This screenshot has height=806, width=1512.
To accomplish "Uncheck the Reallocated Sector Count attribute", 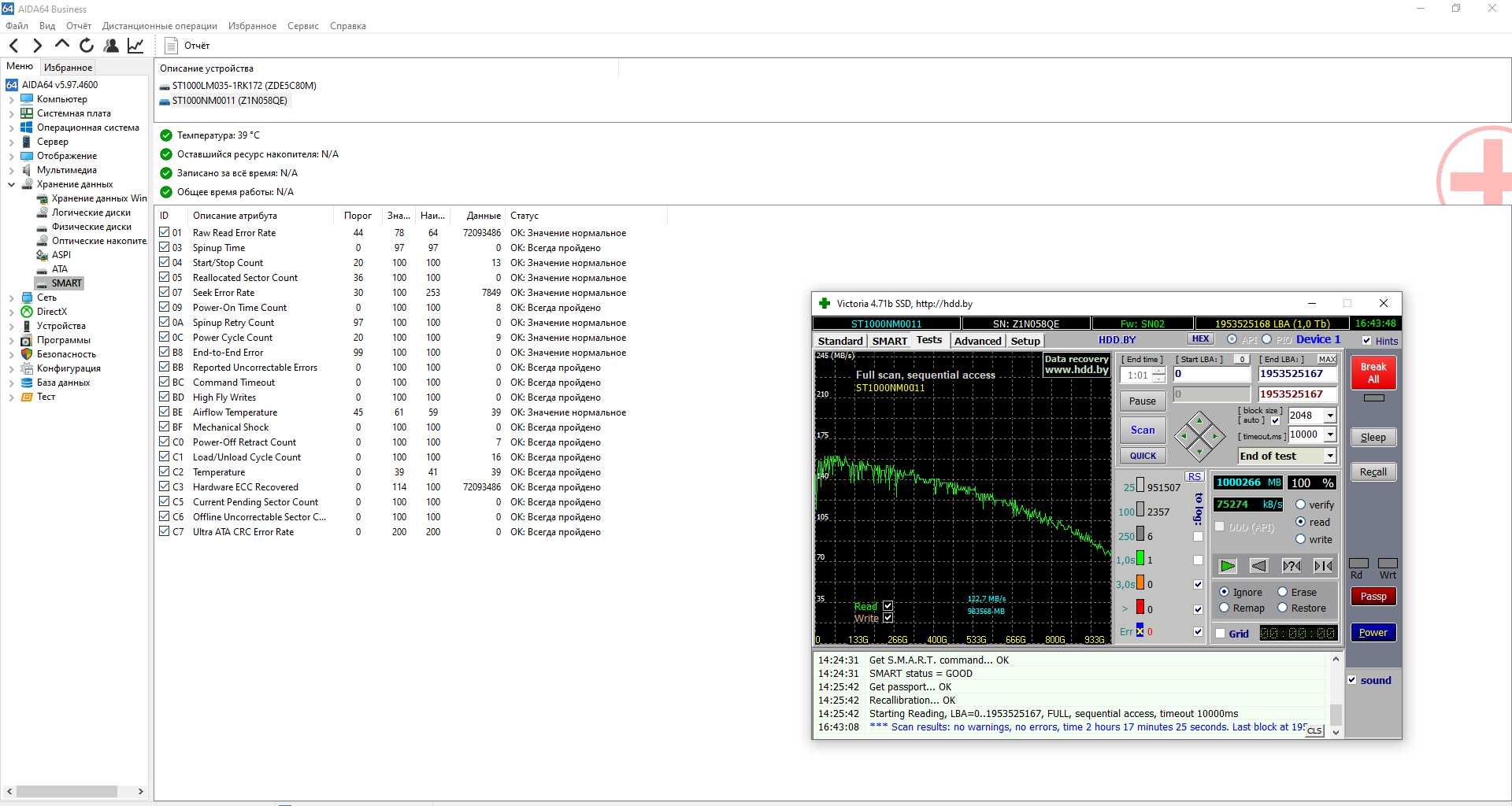I will tap(165, 278).
